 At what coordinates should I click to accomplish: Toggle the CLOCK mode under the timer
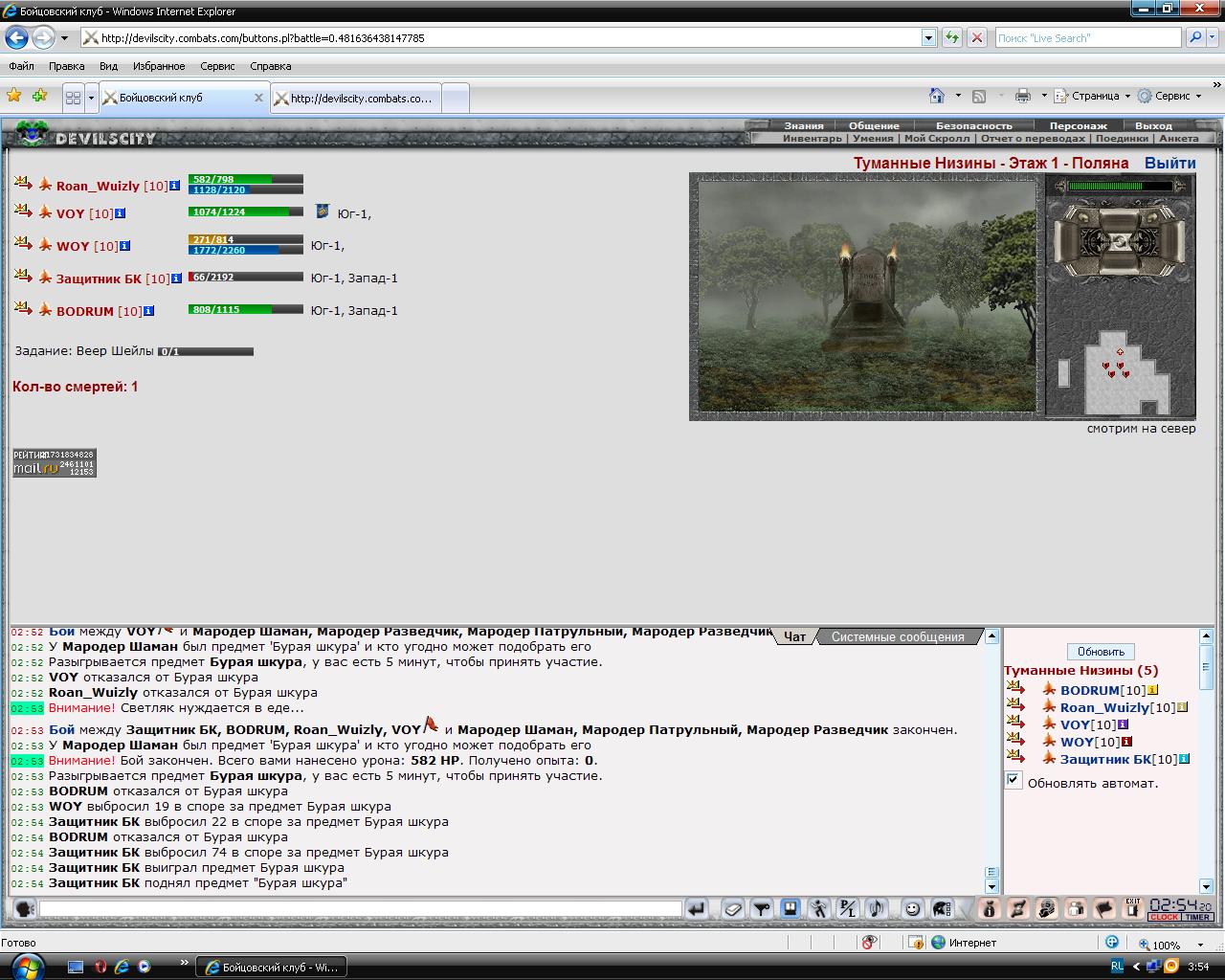point(1165,917)
